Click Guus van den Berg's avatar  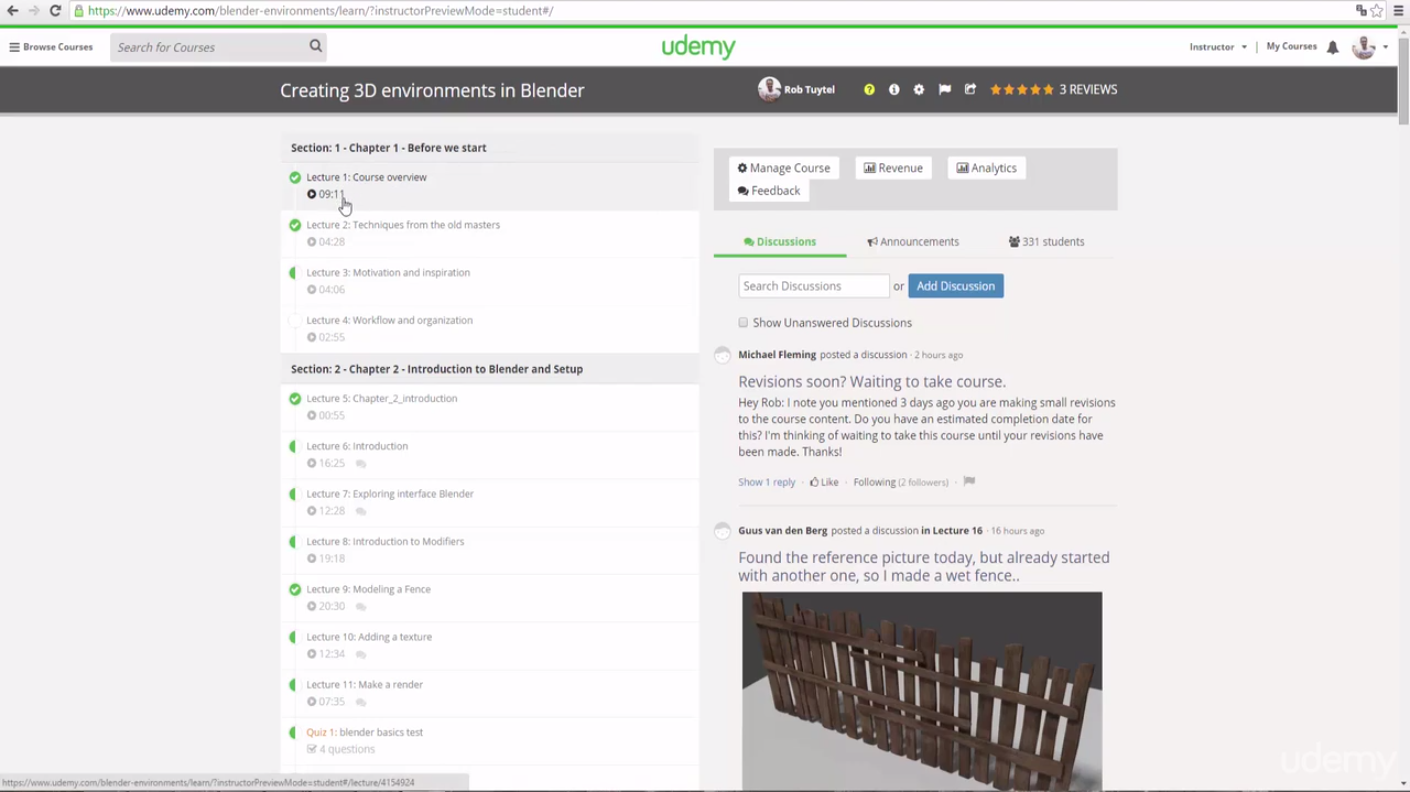722,531
